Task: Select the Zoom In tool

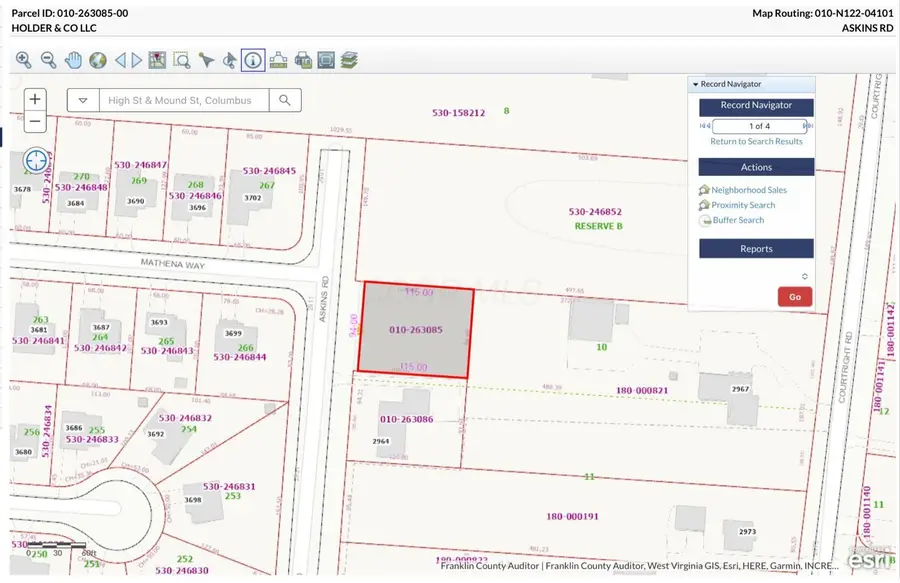Action: pyautogui.click(x=23, y=60)
